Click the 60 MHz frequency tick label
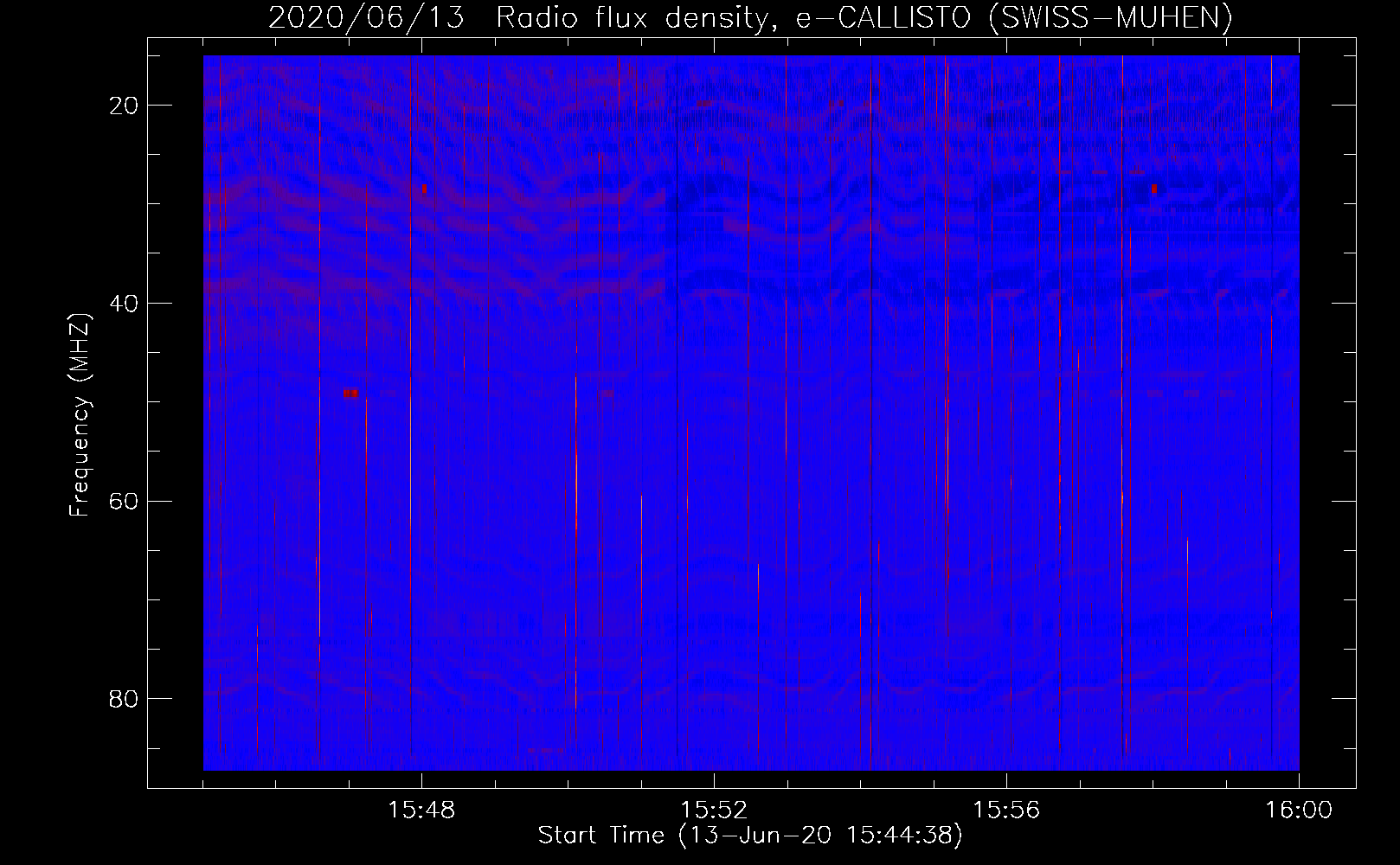 point(124,502)
